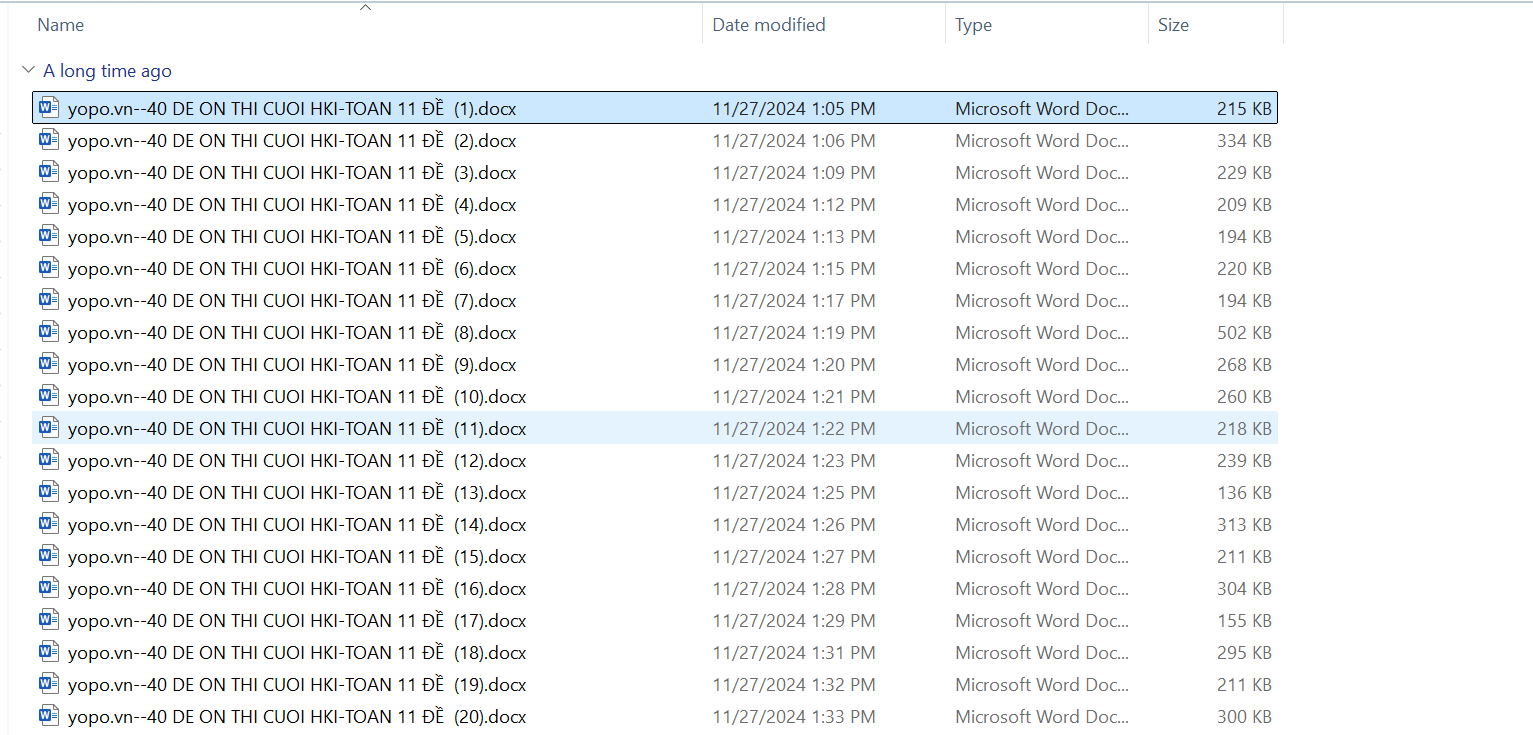Click the sort arrow above the Name column

365,8
